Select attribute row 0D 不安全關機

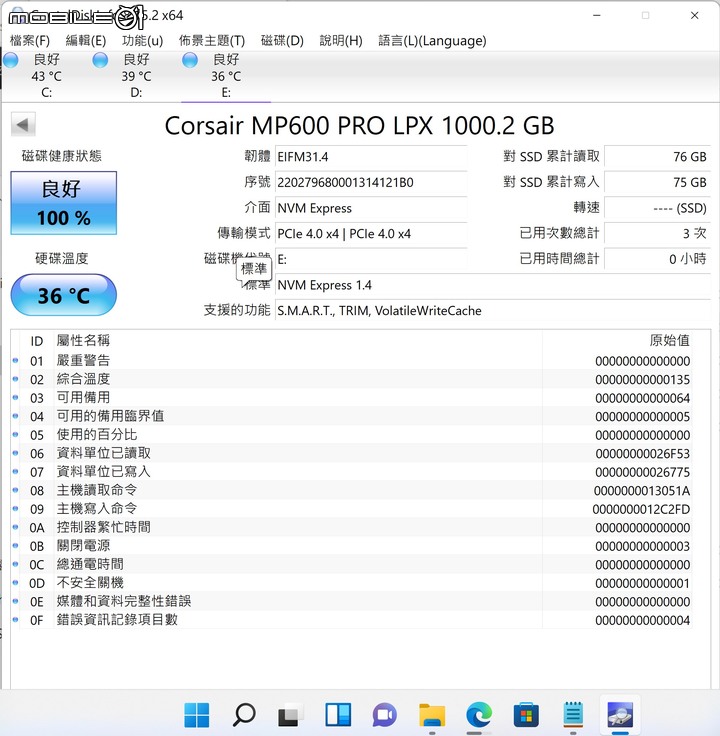click(351, 583)
